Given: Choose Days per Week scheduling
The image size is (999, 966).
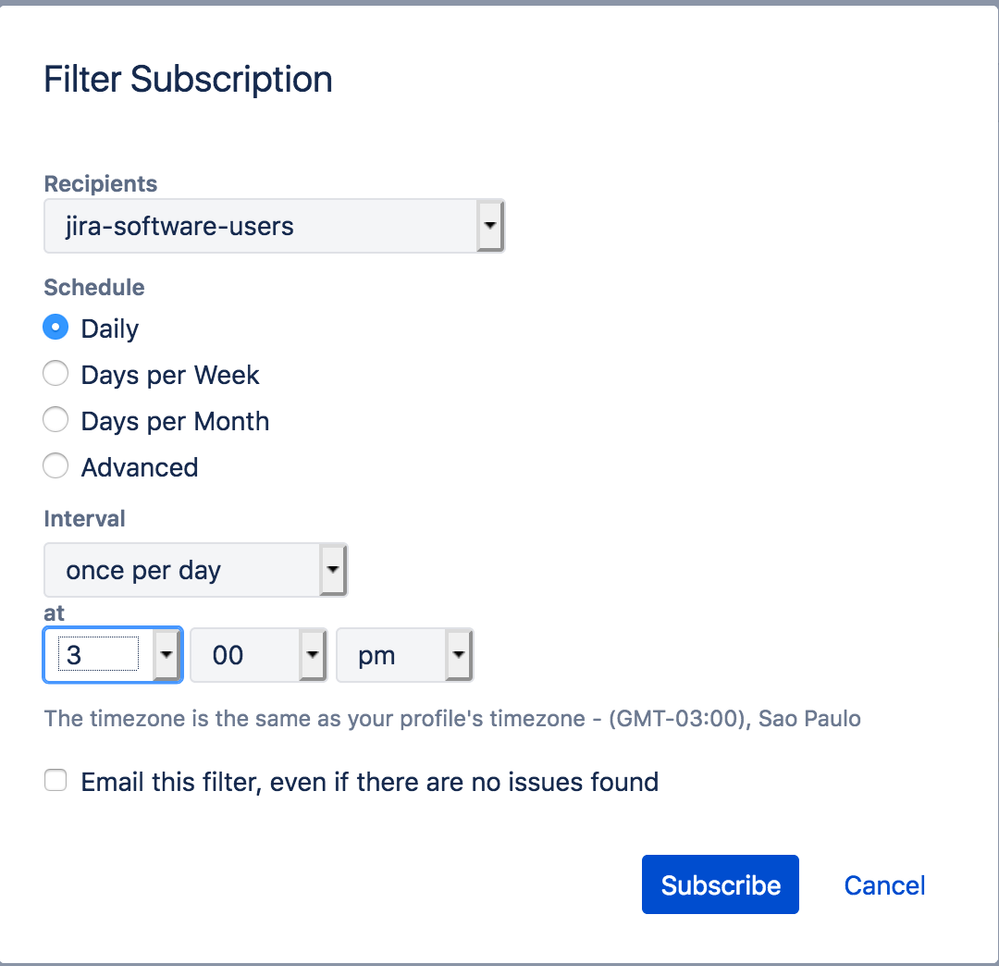Looking at the screenshot, I should pyautogui.click(x=56, y=373).
